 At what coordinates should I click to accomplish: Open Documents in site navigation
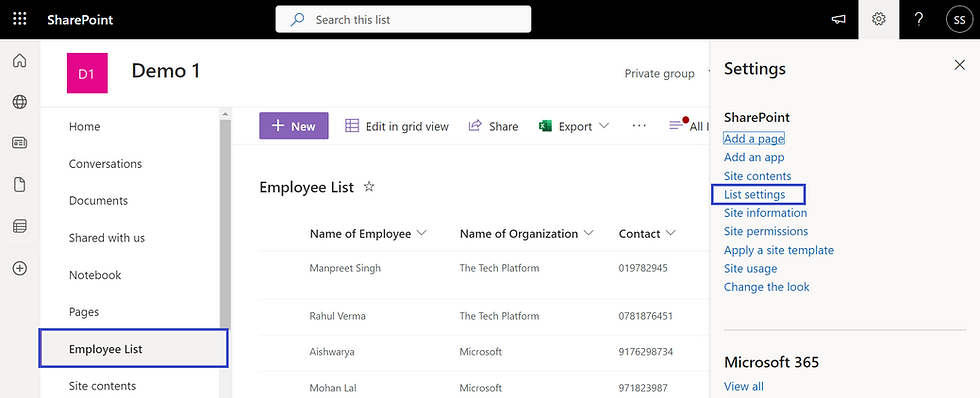coord(98,201)
